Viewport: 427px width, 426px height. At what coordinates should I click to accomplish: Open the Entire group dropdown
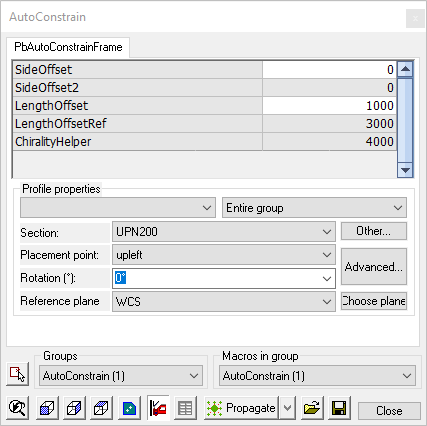coord(314,208)
